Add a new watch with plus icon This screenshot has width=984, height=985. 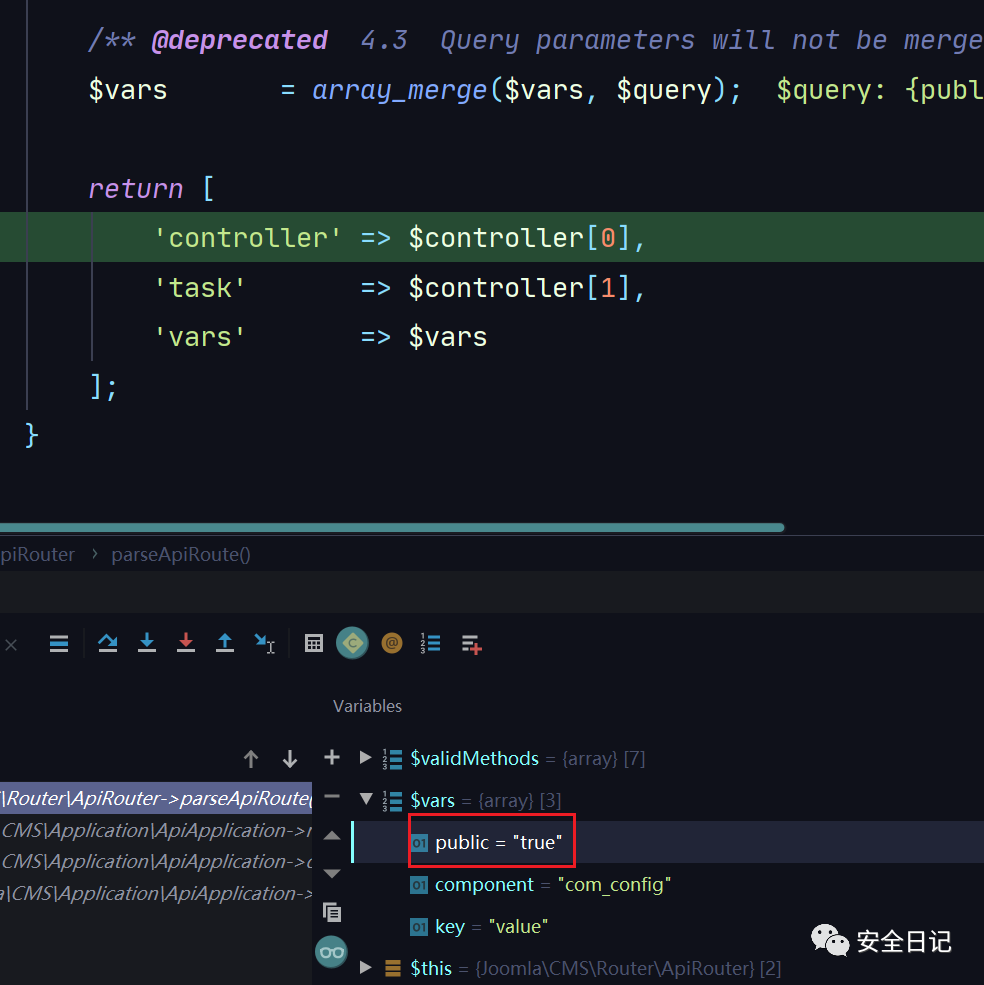(x=332, y=758)
